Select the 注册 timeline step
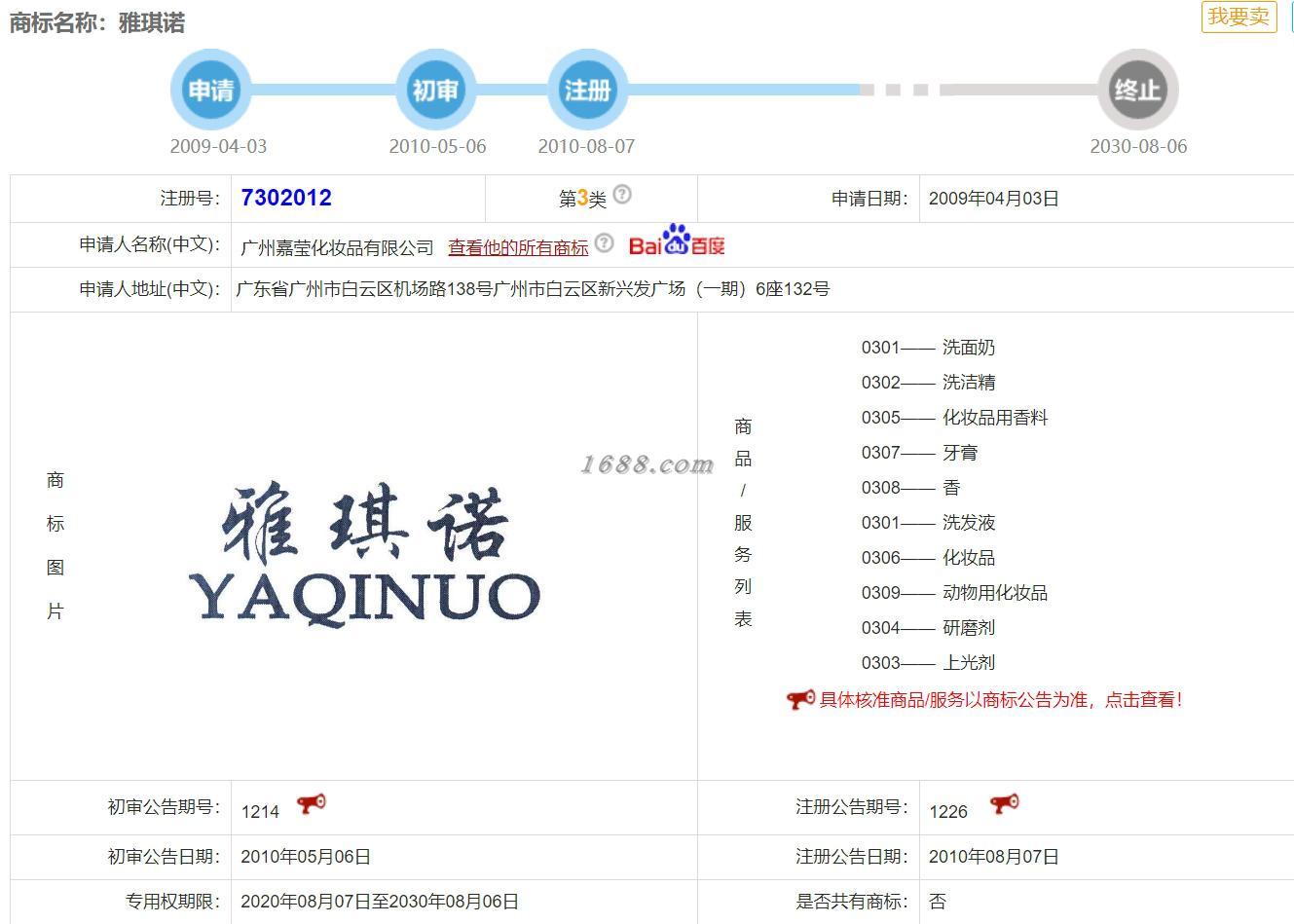The image size is (1294, 924). [x=587, y=91]
